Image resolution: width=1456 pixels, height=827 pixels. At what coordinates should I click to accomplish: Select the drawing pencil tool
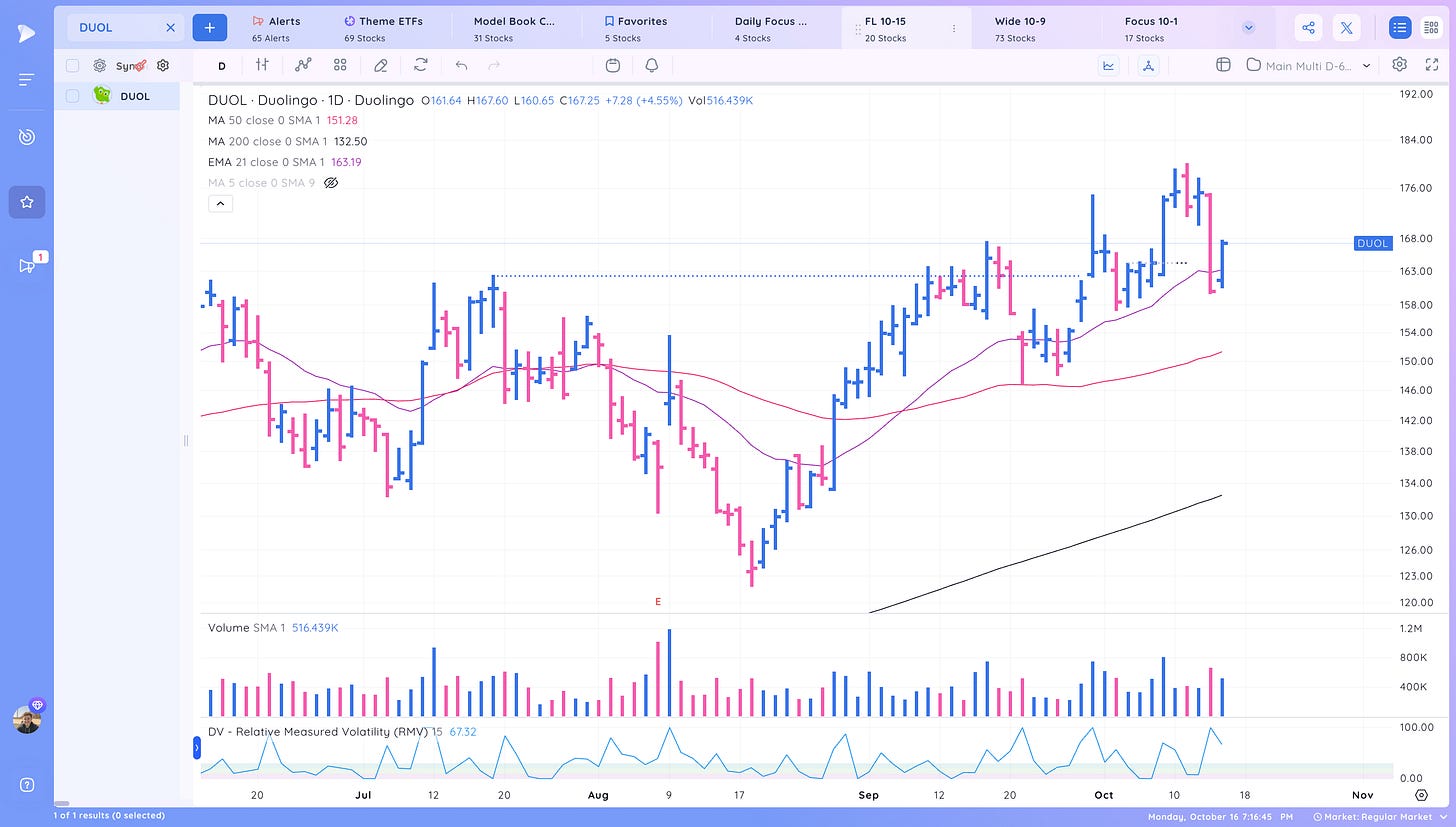[380, 65]
